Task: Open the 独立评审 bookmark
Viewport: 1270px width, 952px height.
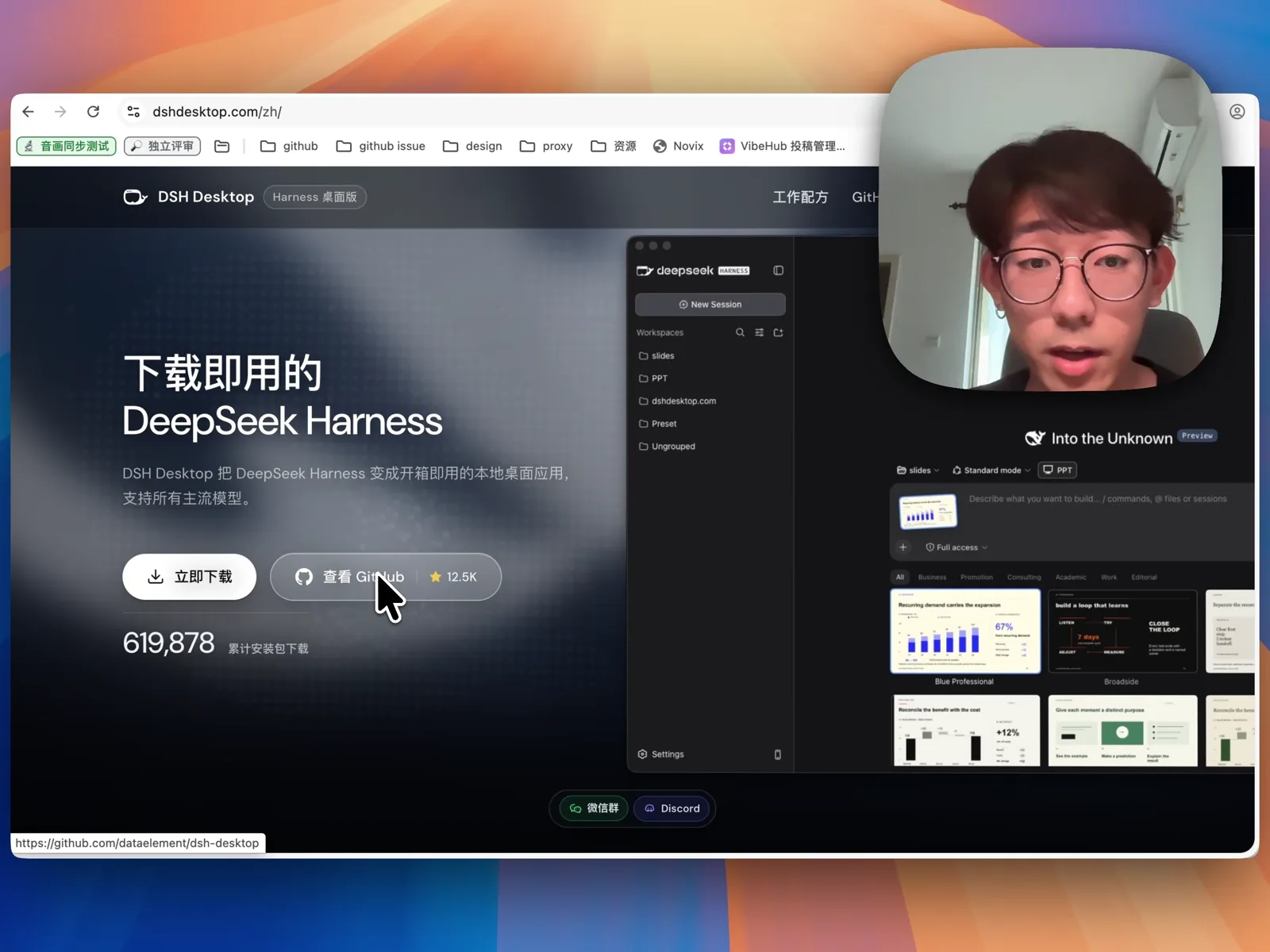Action: [x=162, y=146]
